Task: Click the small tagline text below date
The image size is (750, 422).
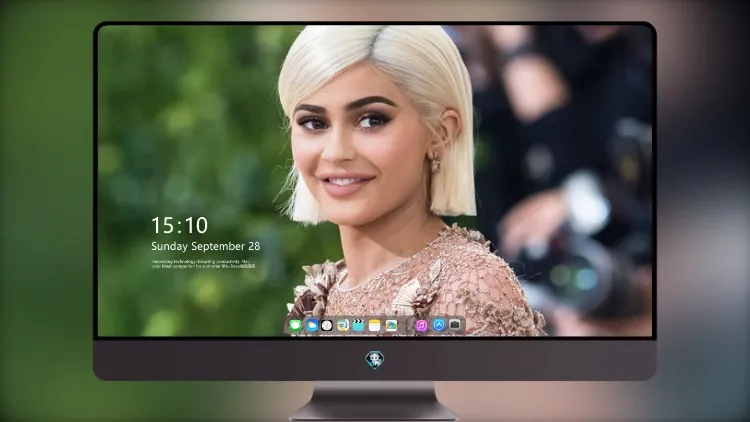Action: coord(203,264)
